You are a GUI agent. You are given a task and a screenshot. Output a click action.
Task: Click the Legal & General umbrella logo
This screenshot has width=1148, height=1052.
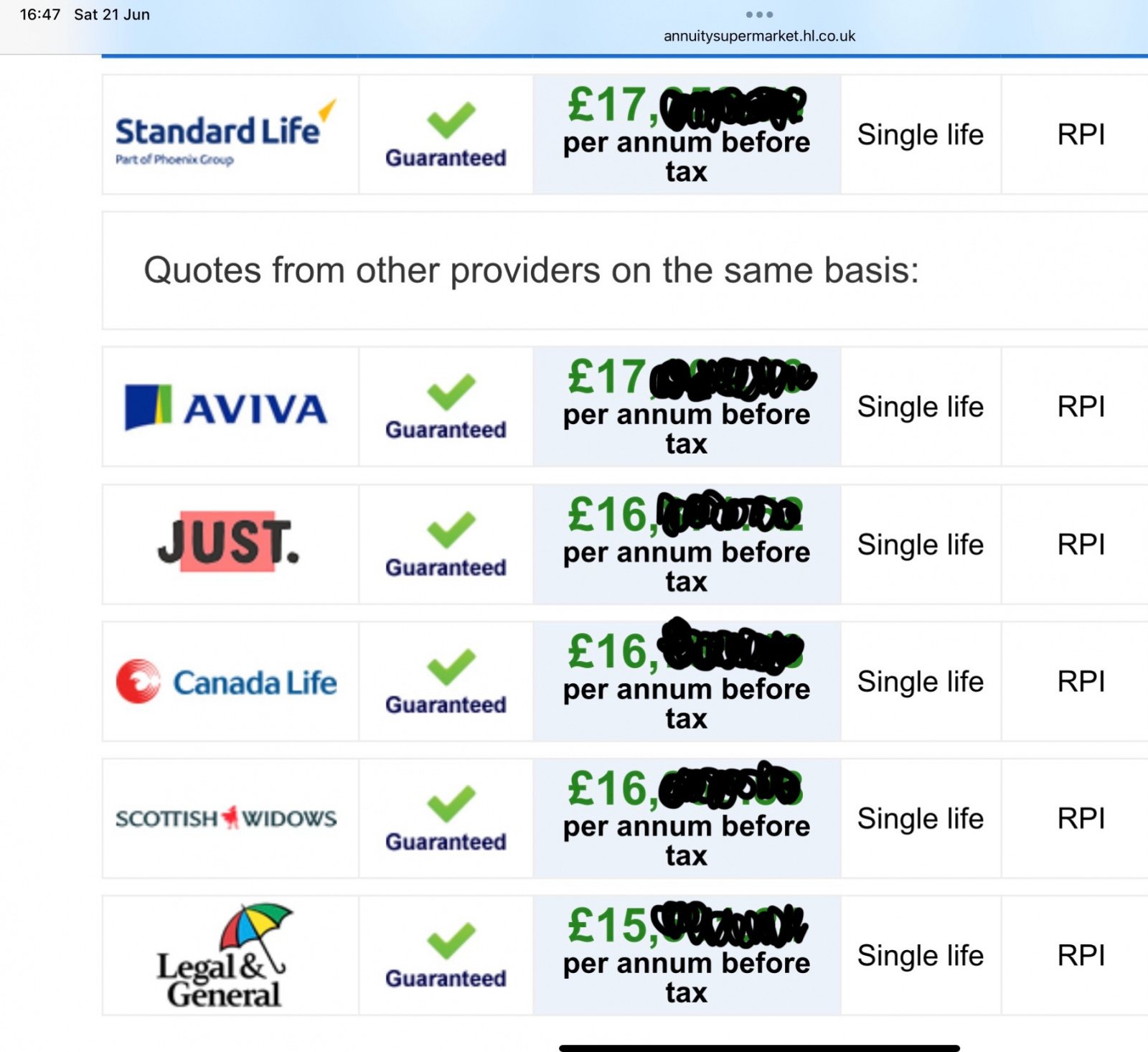224,955
